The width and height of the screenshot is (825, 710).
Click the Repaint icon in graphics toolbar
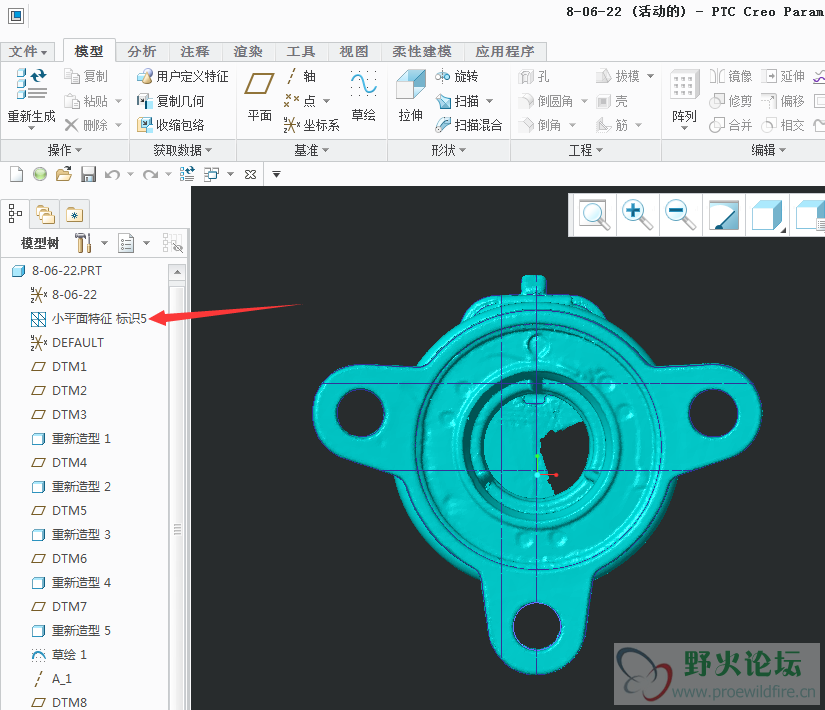click(x=723, y=215)
